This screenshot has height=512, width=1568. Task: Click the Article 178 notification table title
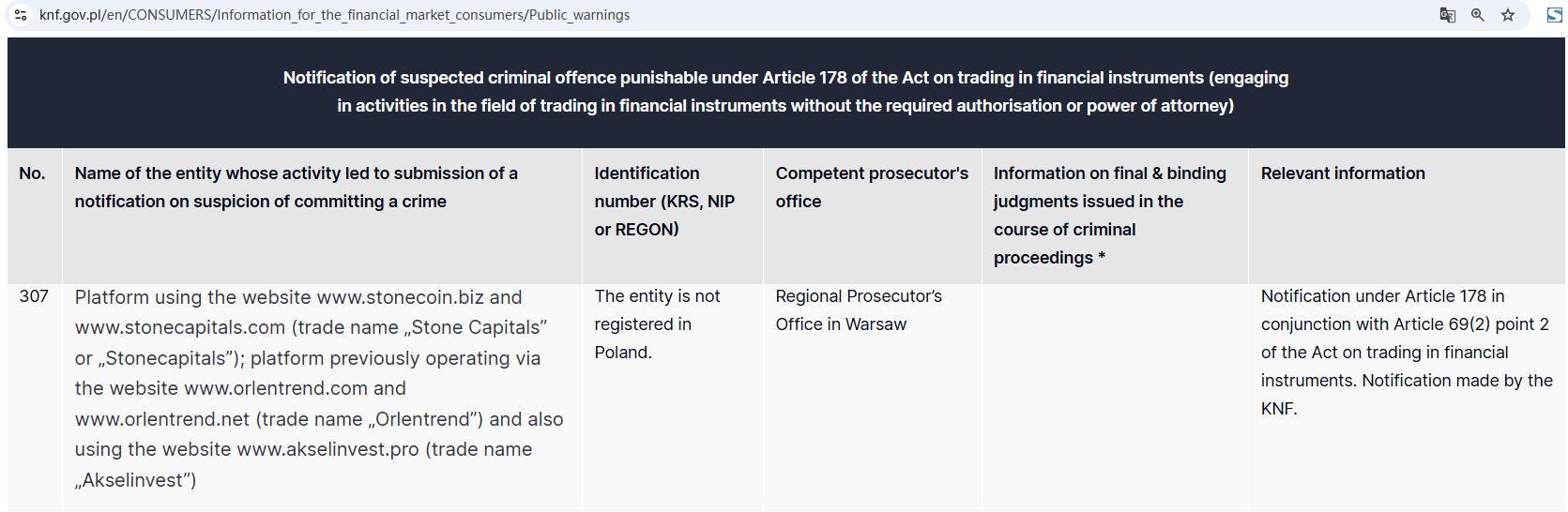[785, 92]
